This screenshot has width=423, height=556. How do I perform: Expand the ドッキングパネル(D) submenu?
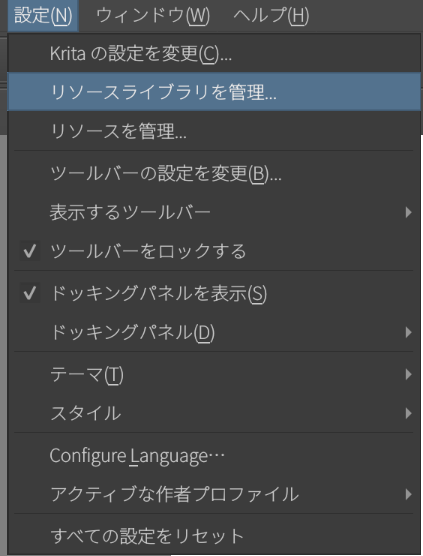pos(214,332)
